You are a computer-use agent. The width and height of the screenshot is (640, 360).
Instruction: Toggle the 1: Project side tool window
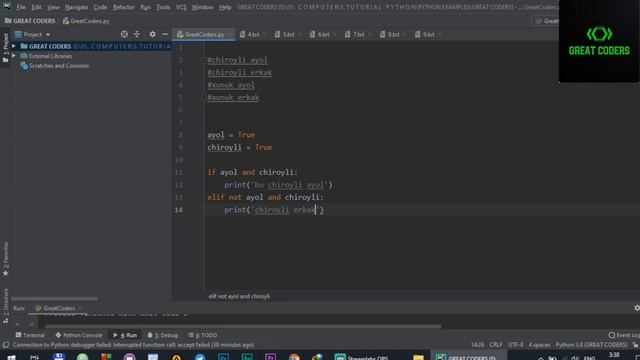[x=5, y=48]
